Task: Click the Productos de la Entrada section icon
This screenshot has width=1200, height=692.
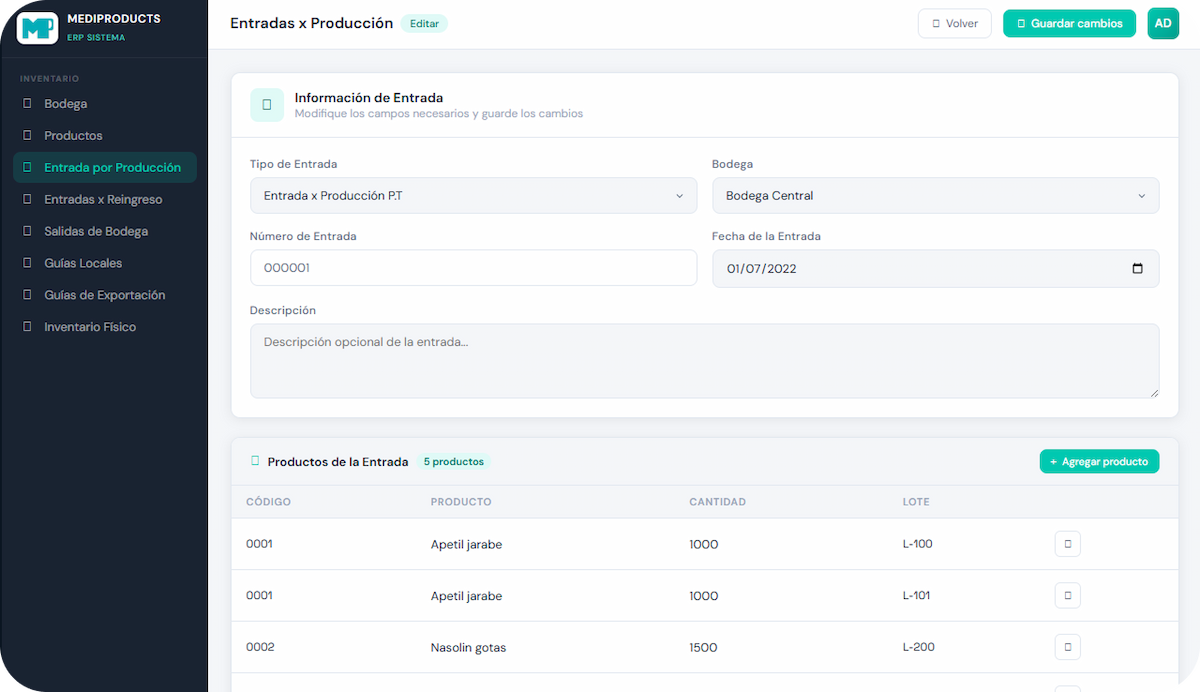Action: pos(255,462)
